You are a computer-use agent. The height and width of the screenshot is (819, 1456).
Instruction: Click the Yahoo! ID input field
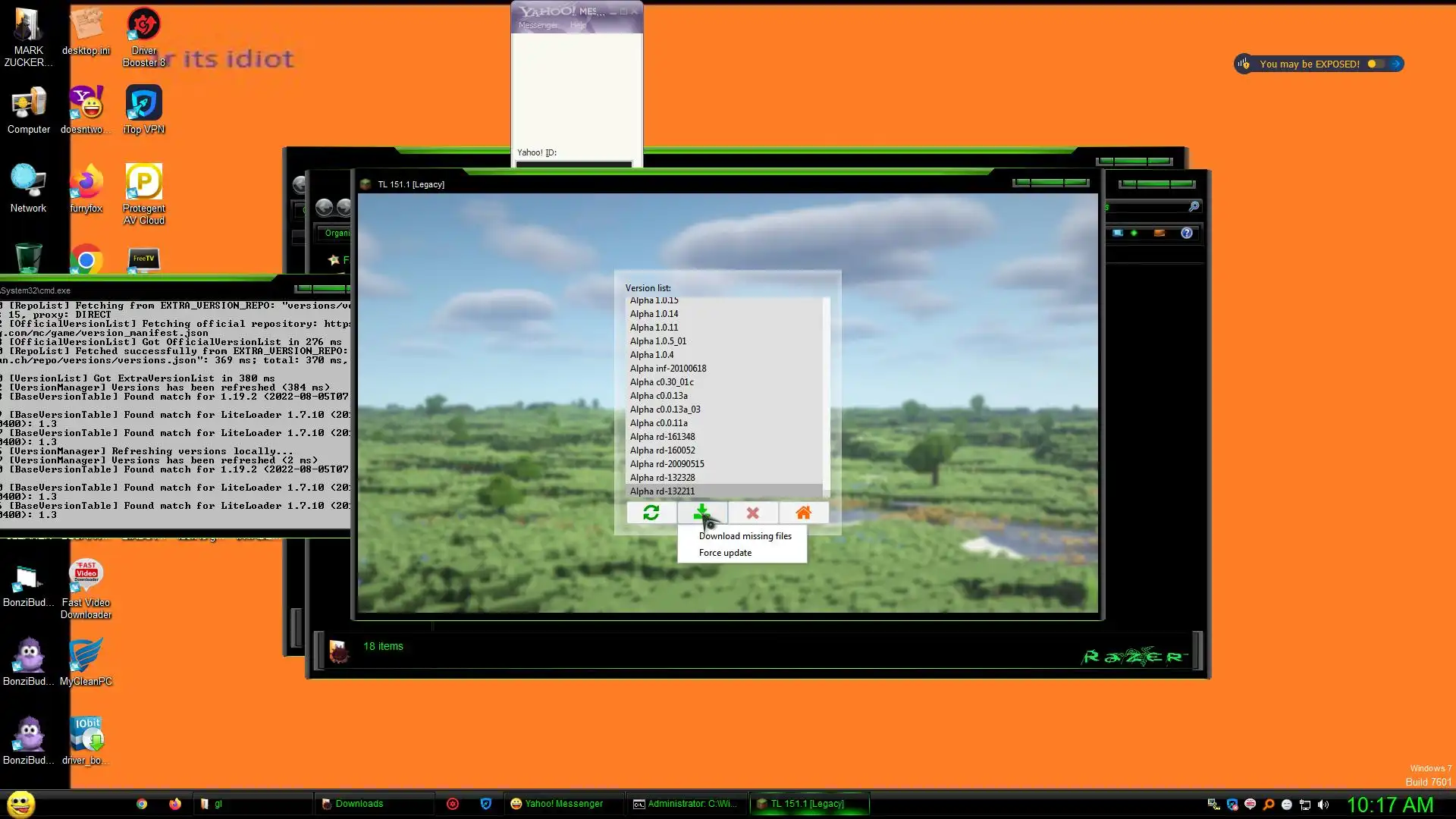(573, 163)
